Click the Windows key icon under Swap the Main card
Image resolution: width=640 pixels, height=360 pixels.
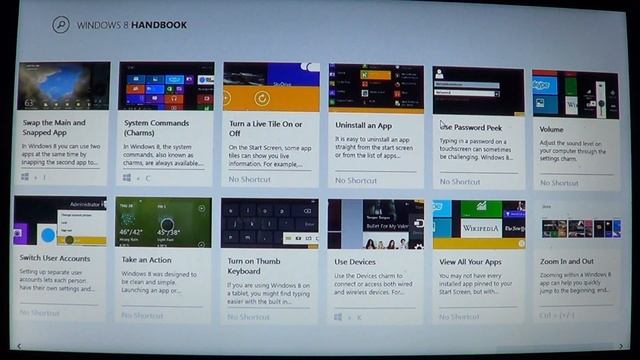pos(25,177)
